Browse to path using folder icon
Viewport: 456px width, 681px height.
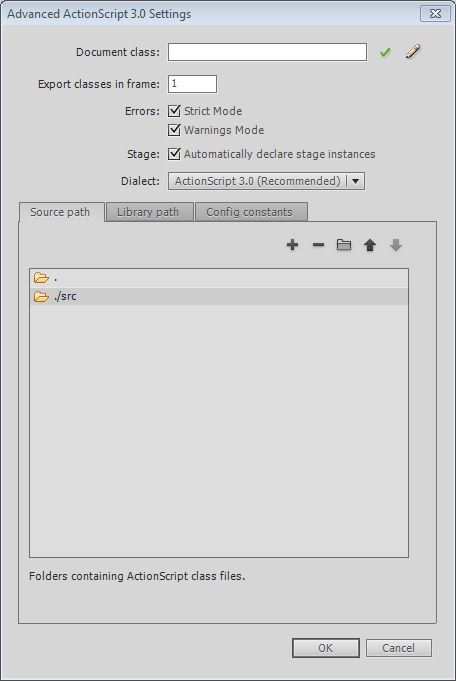[x=344, y=245]
